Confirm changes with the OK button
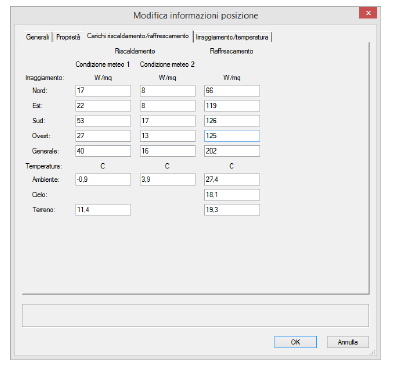Screen dimensions: 400x369 coord(295,342)
